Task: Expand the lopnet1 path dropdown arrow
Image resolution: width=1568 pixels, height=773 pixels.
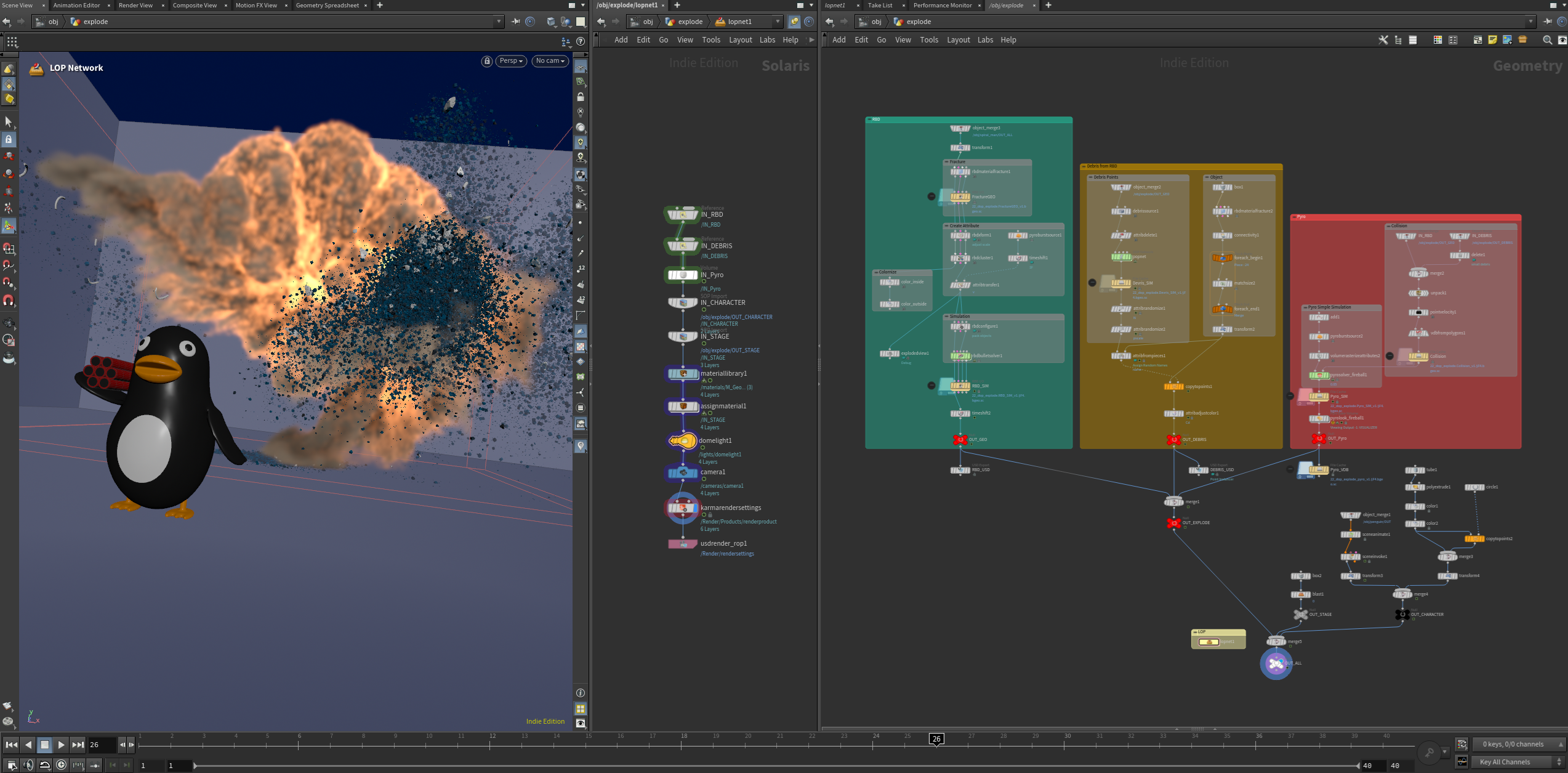Action: tap(778, 22)
